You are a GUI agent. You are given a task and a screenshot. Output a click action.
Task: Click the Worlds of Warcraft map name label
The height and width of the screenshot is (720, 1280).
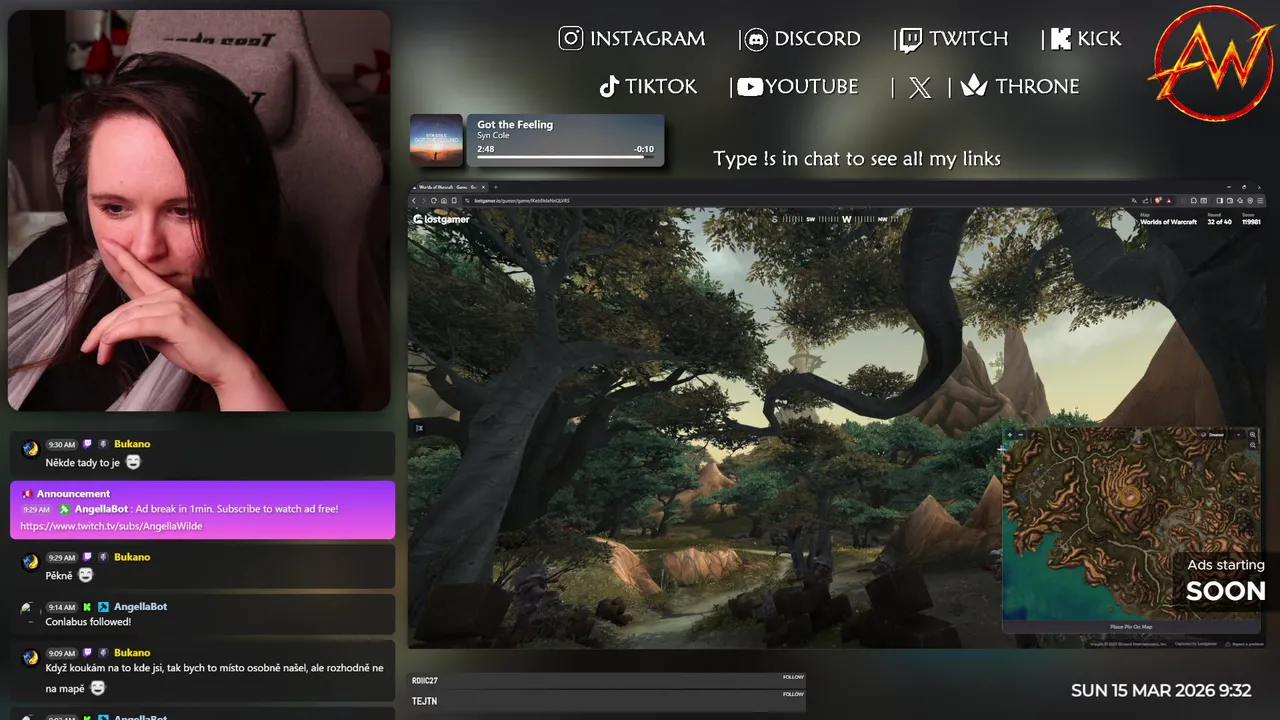1168,222
